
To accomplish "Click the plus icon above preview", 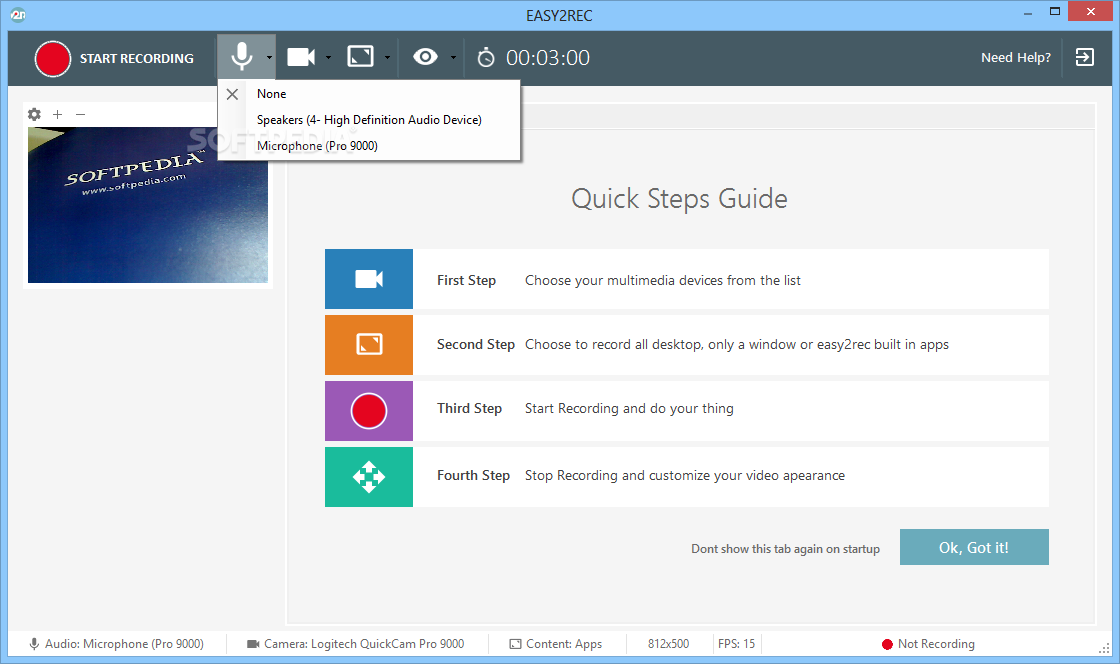I will [58, 114].
